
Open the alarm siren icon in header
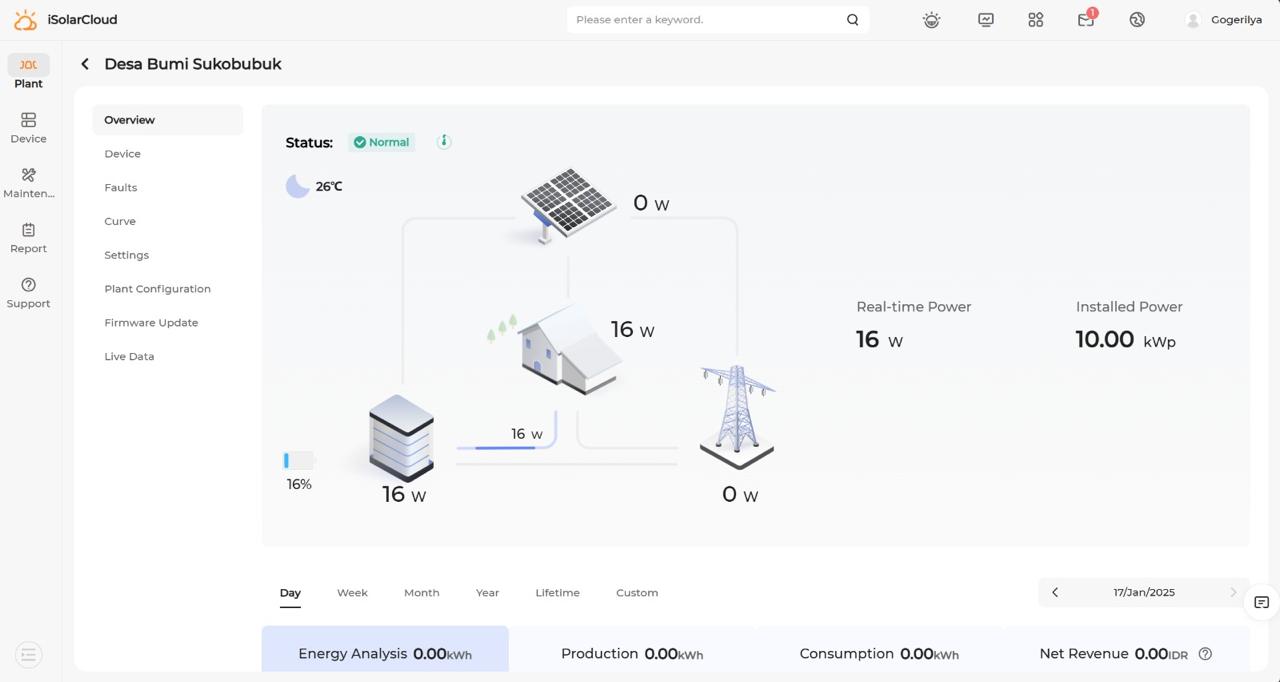click(x=932, y=20)
